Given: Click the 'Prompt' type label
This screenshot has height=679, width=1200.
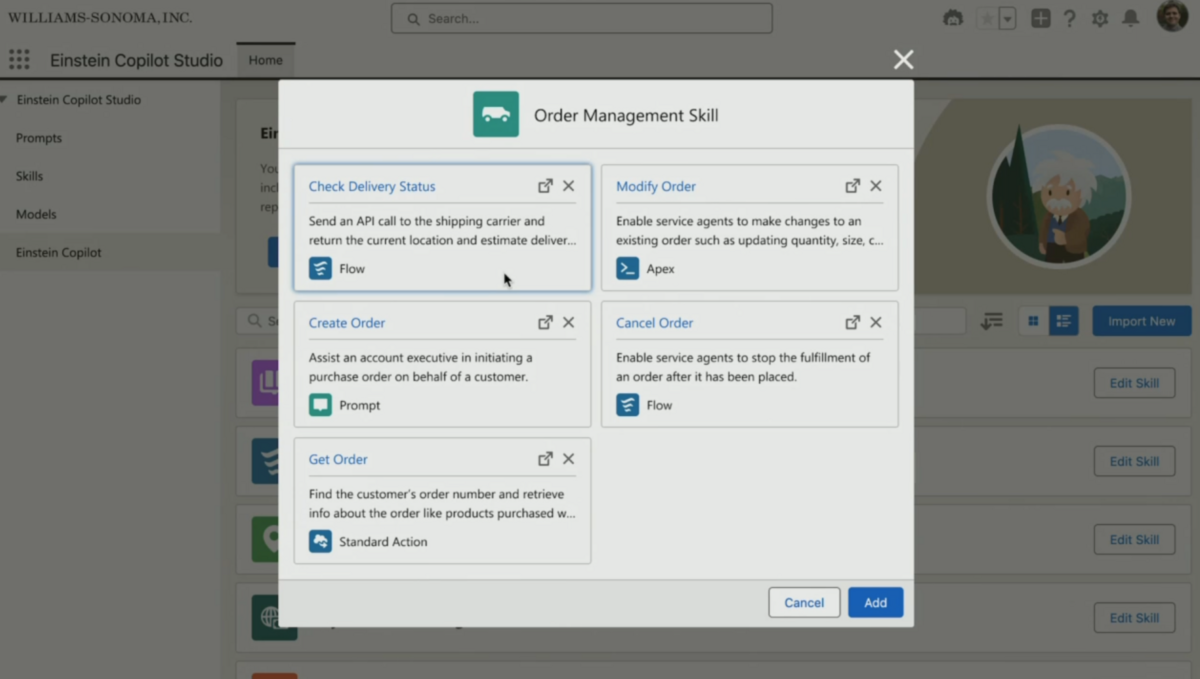Looking at the screenshot, I should point(360,405).
